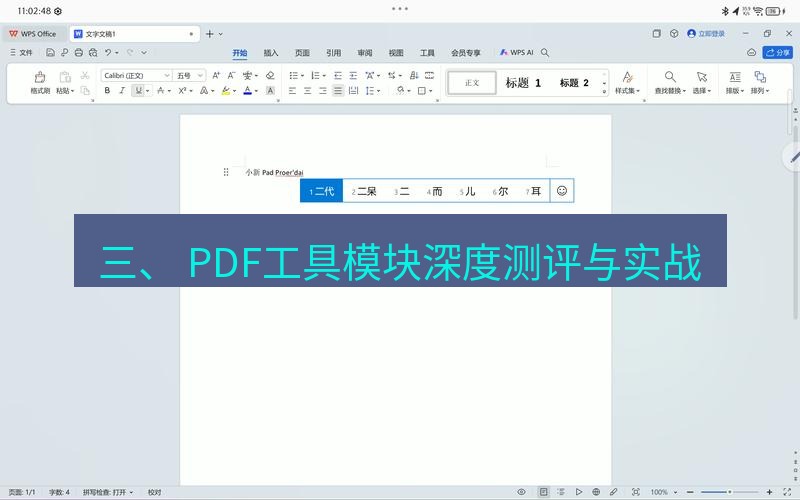Open the font size 五号 dropdown
The height and width of the screenshot is (500, 800).
tap(200, 76)
